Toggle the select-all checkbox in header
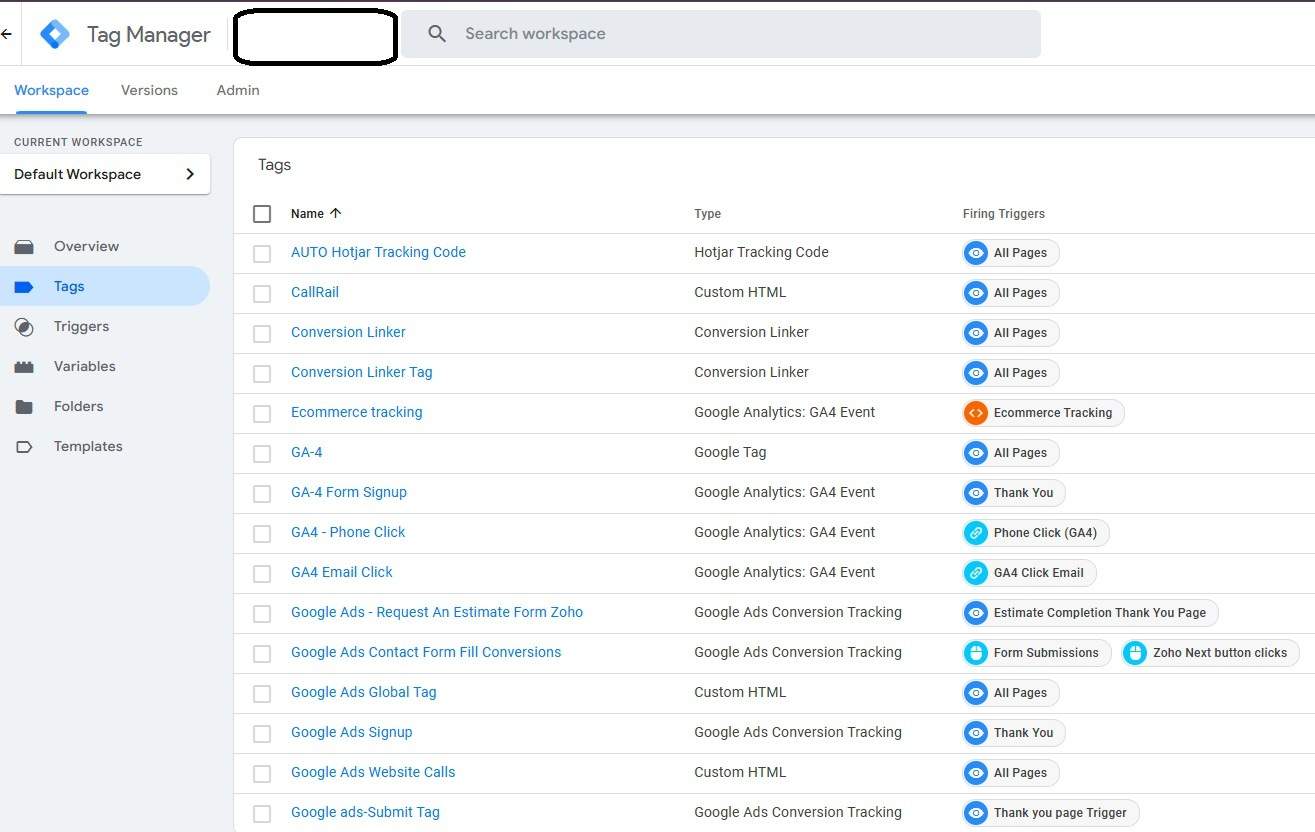The image size is (1315, 832). [262, 214]
